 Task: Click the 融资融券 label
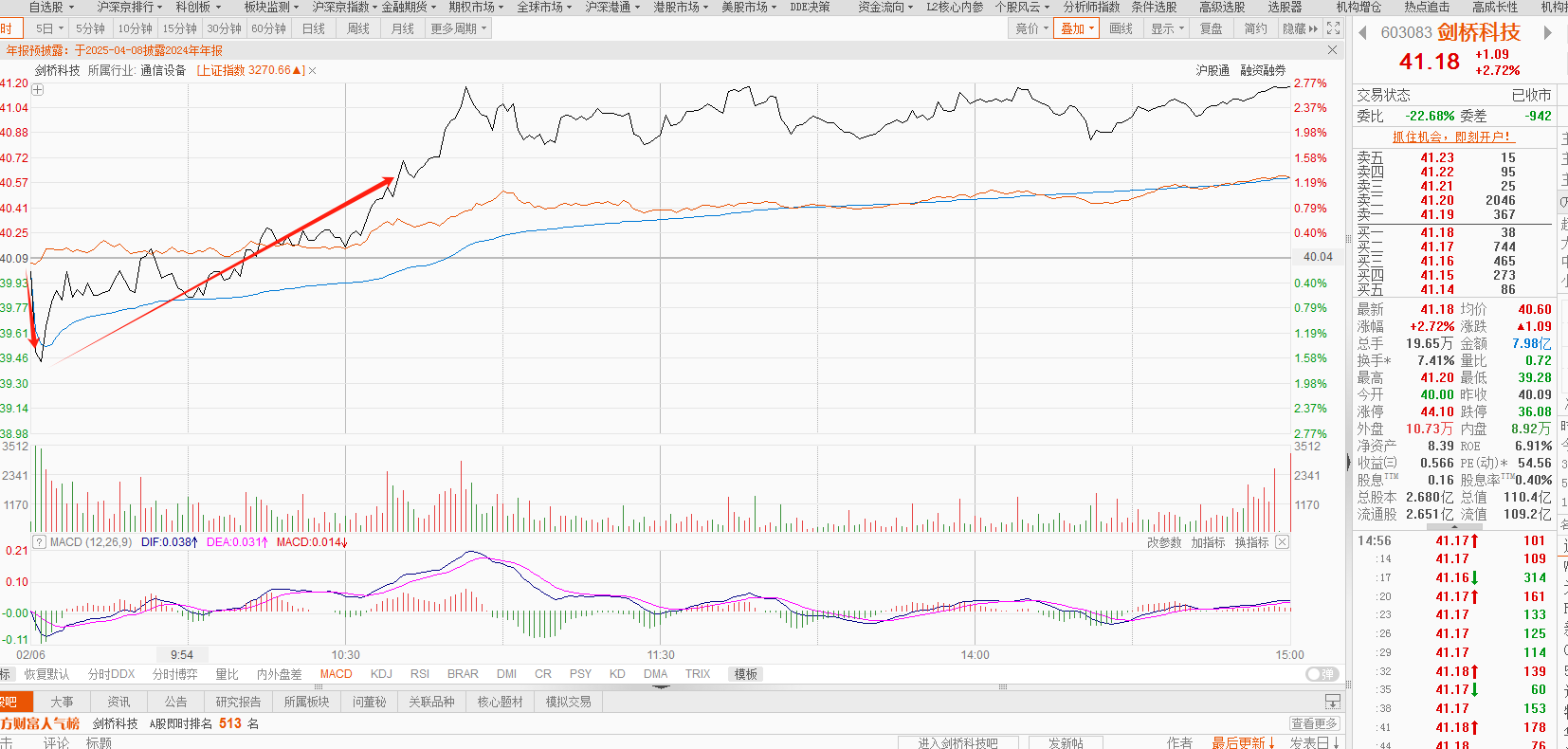pyautogui.click(x=1263, y=70)
